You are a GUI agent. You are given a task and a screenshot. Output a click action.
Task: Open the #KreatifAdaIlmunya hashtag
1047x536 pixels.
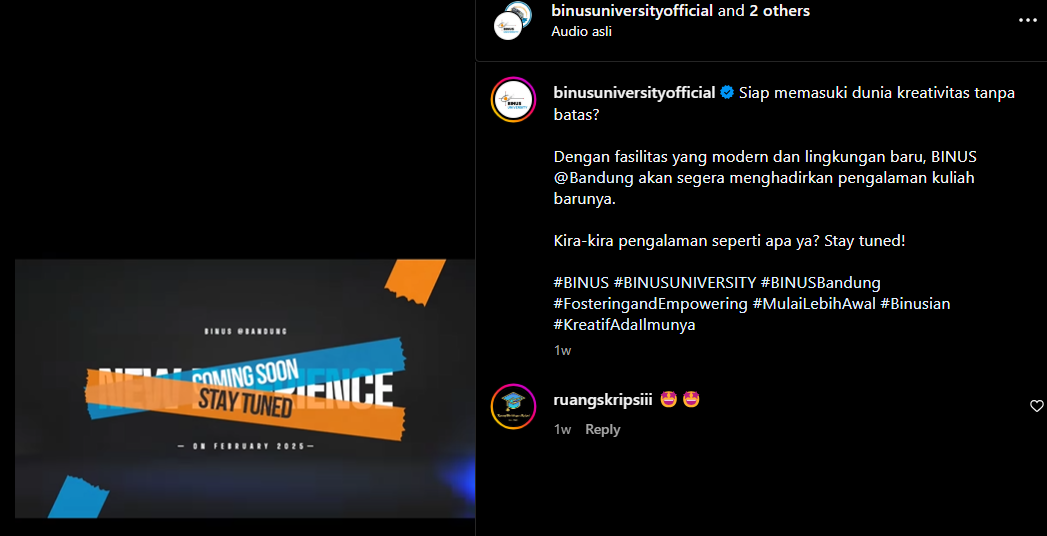(x=624, y=325)
